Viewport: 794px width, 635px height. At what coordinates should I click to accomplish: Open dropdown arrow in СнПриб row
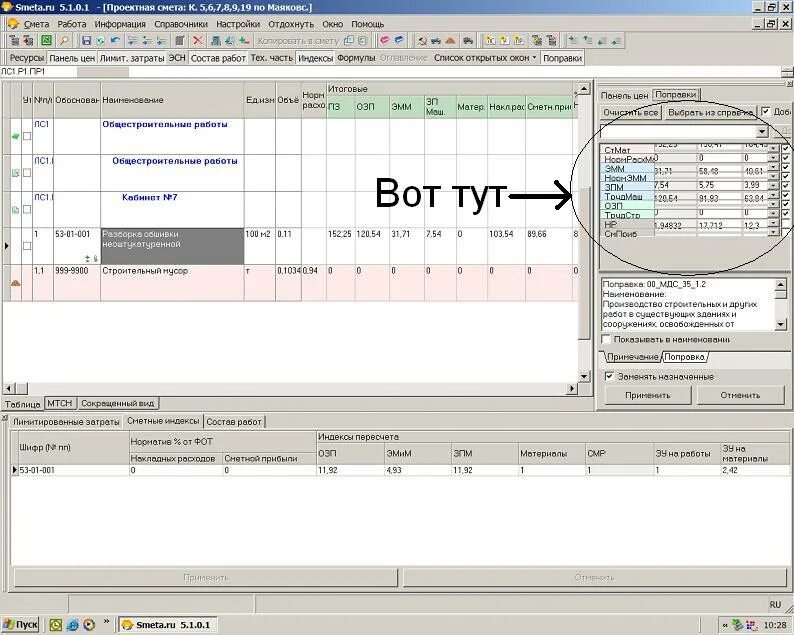(x=773, y=232)
